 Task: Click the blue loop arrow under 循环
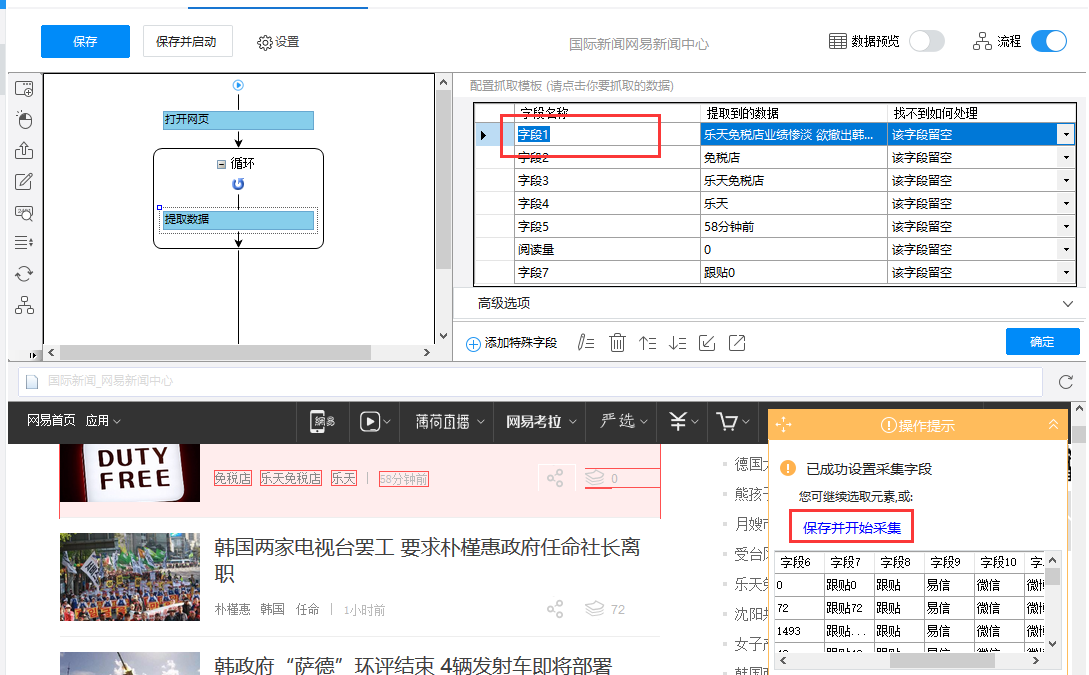coord(238,184)
